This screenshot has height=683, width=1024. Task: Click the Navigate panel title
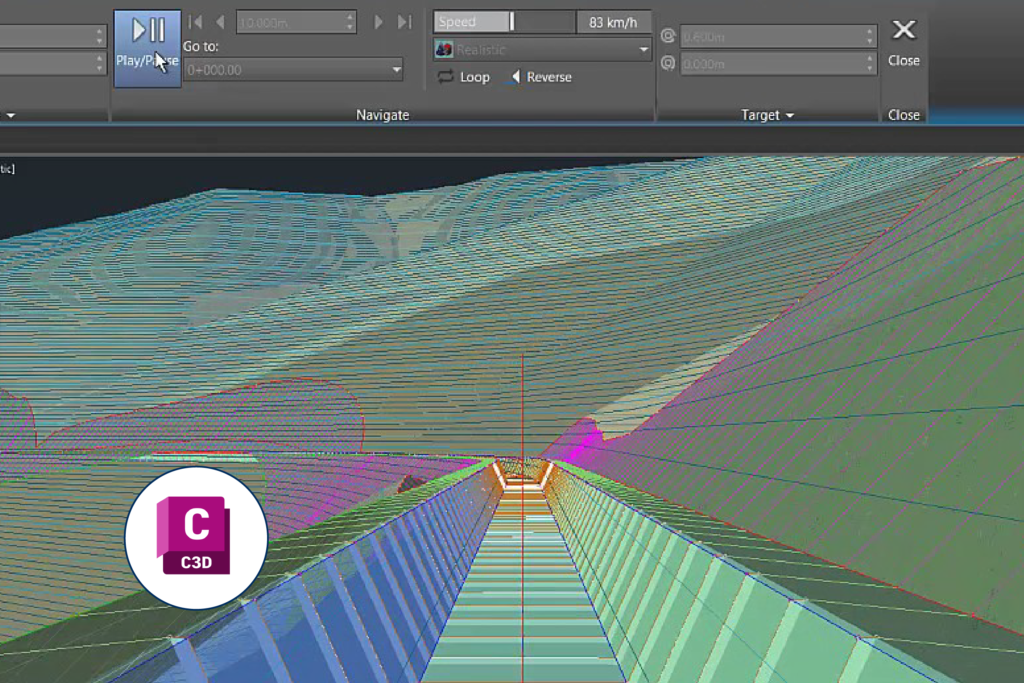382,115
